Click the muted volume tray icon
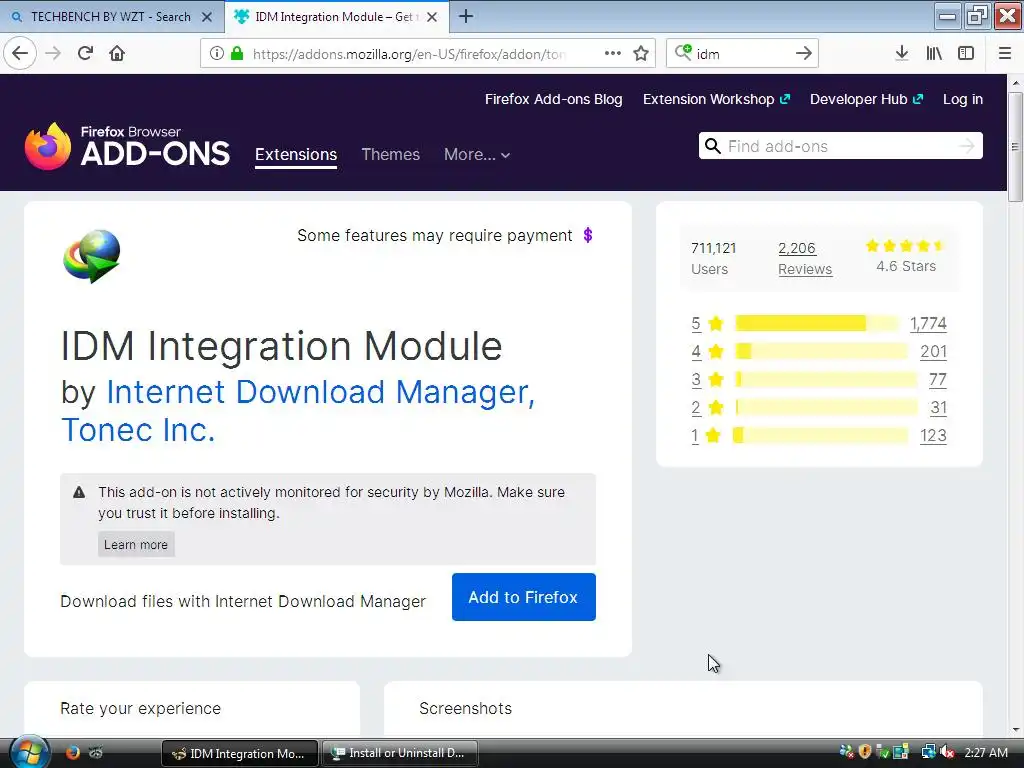The height and width of the screenshot is (768, 1024). 948,752
